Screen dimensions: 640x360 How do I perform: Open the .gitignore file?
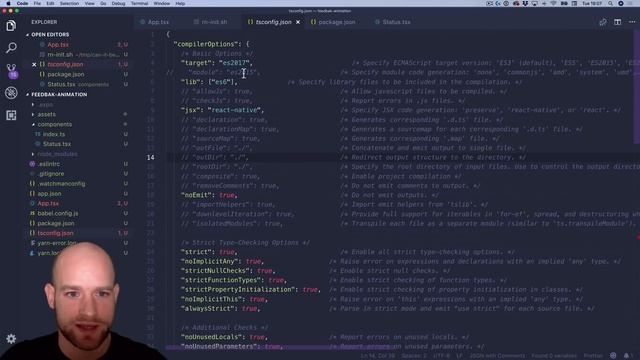51,174
